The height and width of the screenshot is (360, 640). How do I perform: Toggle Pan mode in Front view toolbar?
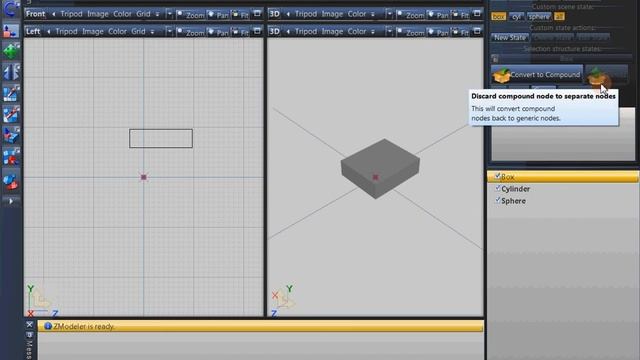218,15
